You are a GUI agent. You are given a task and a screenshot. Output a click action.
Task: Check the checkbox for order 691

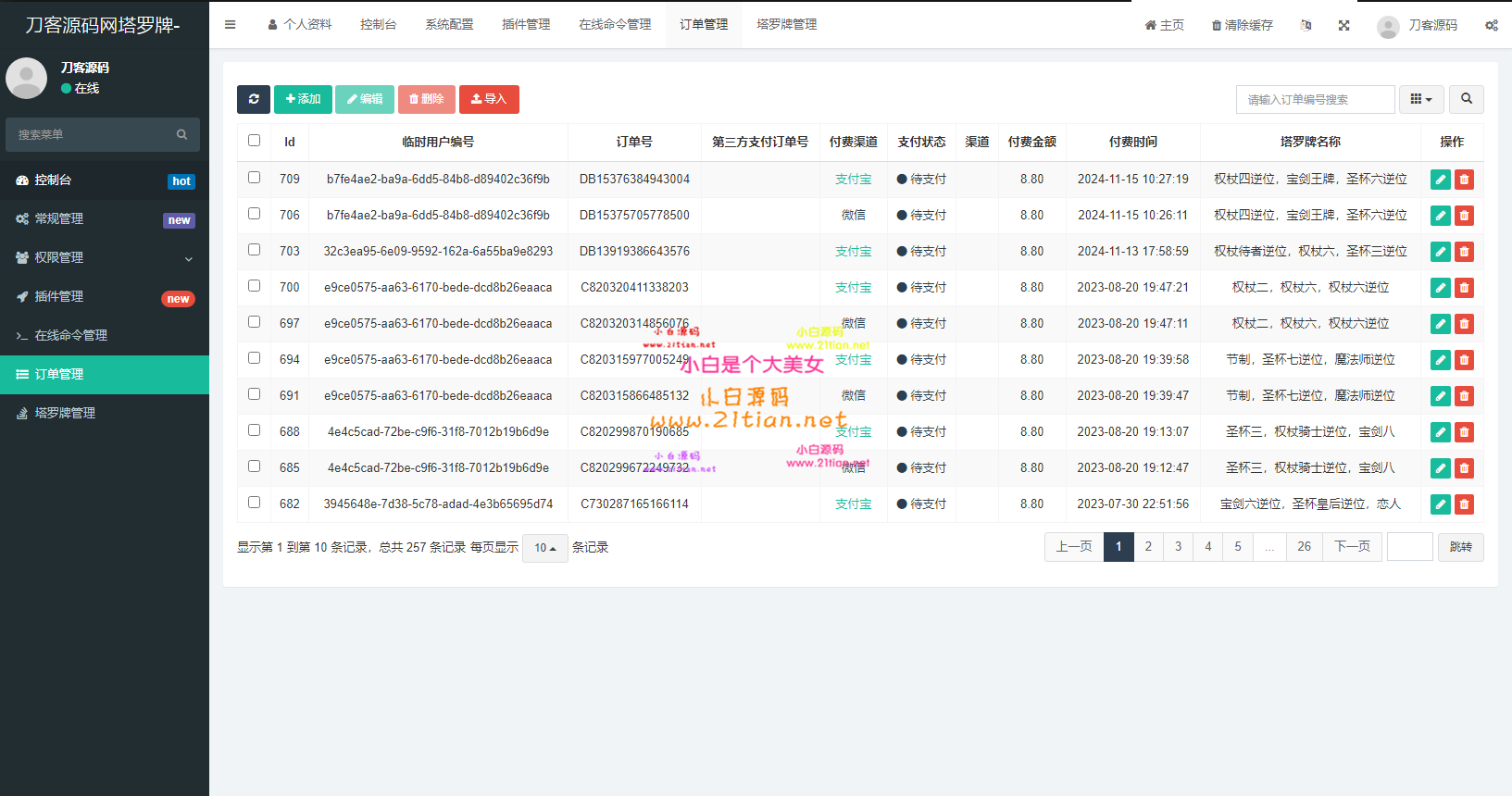coord(254,394)
